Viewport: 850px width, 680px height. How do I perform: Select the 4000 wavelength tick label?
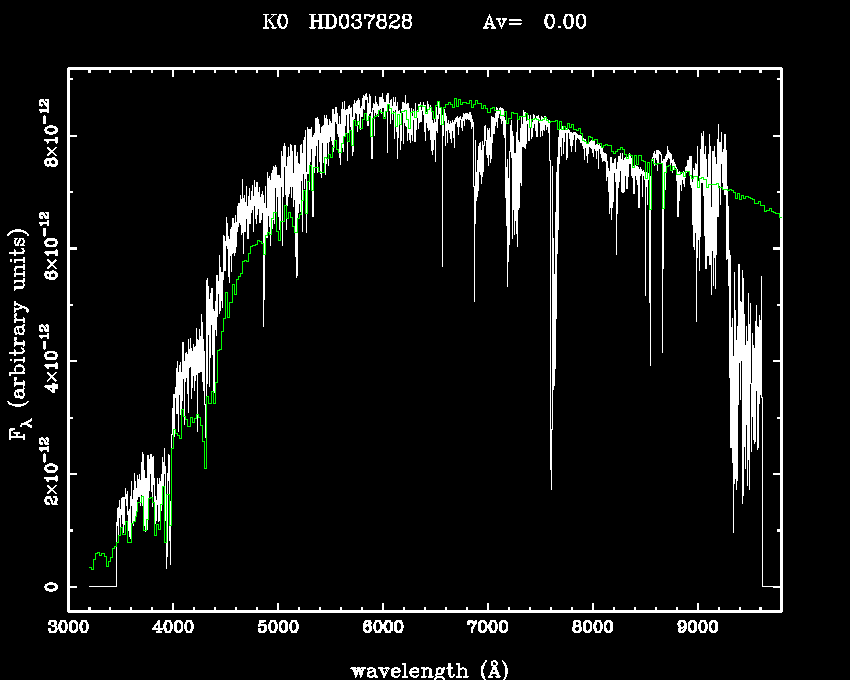pyautogui.click(x=173, y=630)
